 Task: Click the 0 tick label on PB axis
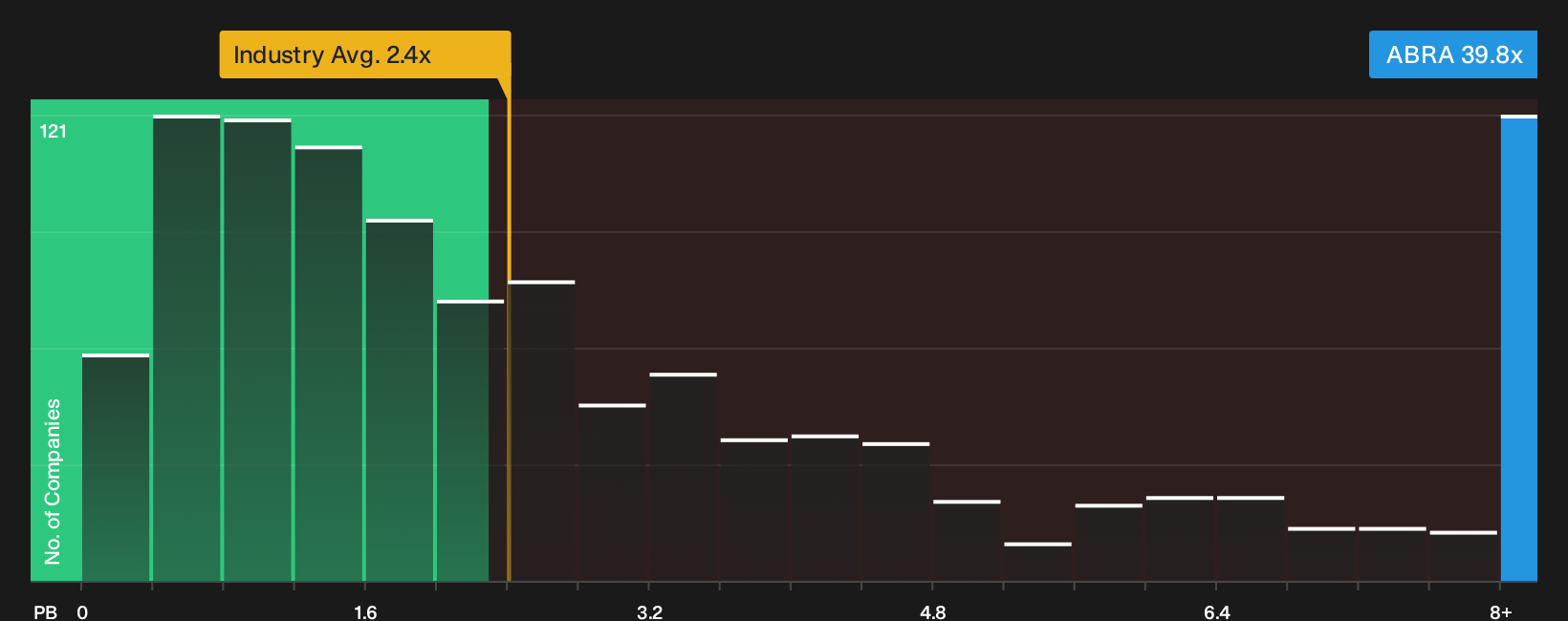pyautogui.click(x=82, y=612)
